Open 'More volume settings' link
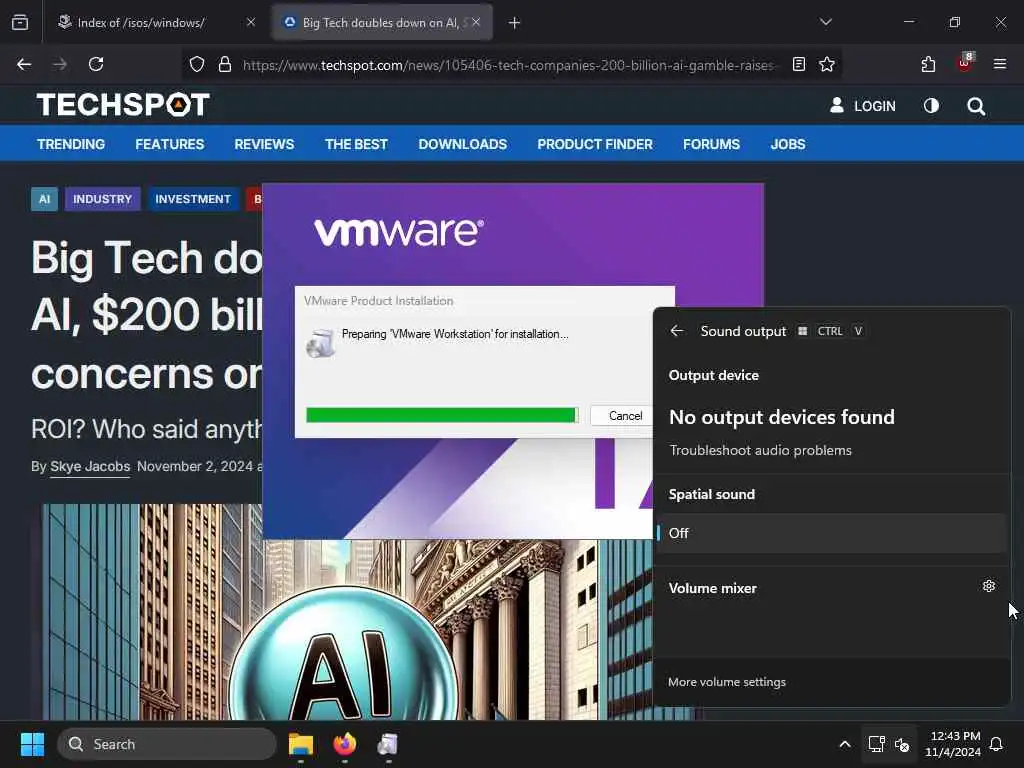Screen dimensions: 1024x768 [727, 682]
